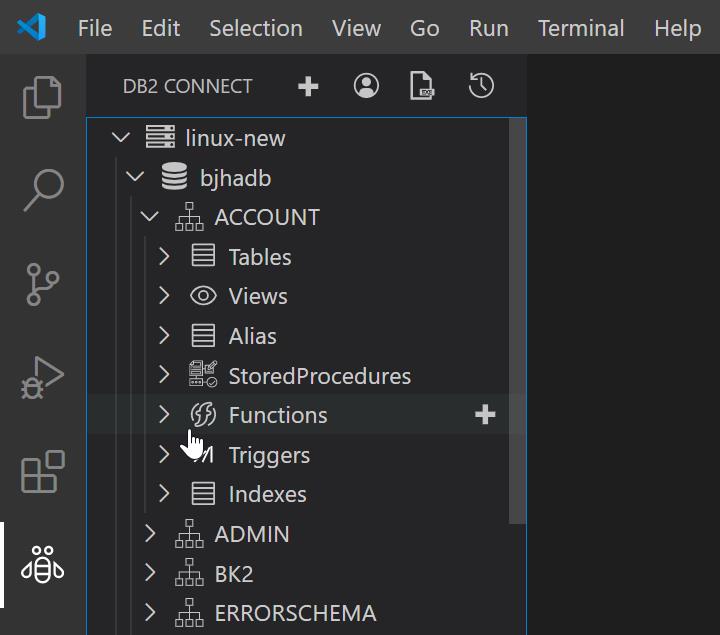720x635 pixels.
Task: Click the bjhadb database icon
Action: (x=174, y=176)
